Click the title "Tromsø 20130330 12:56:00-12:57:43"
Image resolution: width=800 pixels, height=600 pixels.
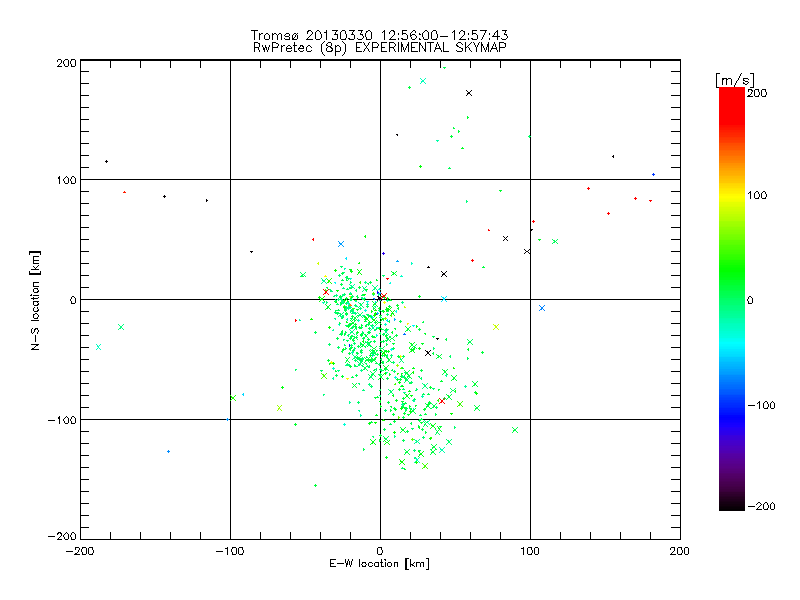point(379,35)
